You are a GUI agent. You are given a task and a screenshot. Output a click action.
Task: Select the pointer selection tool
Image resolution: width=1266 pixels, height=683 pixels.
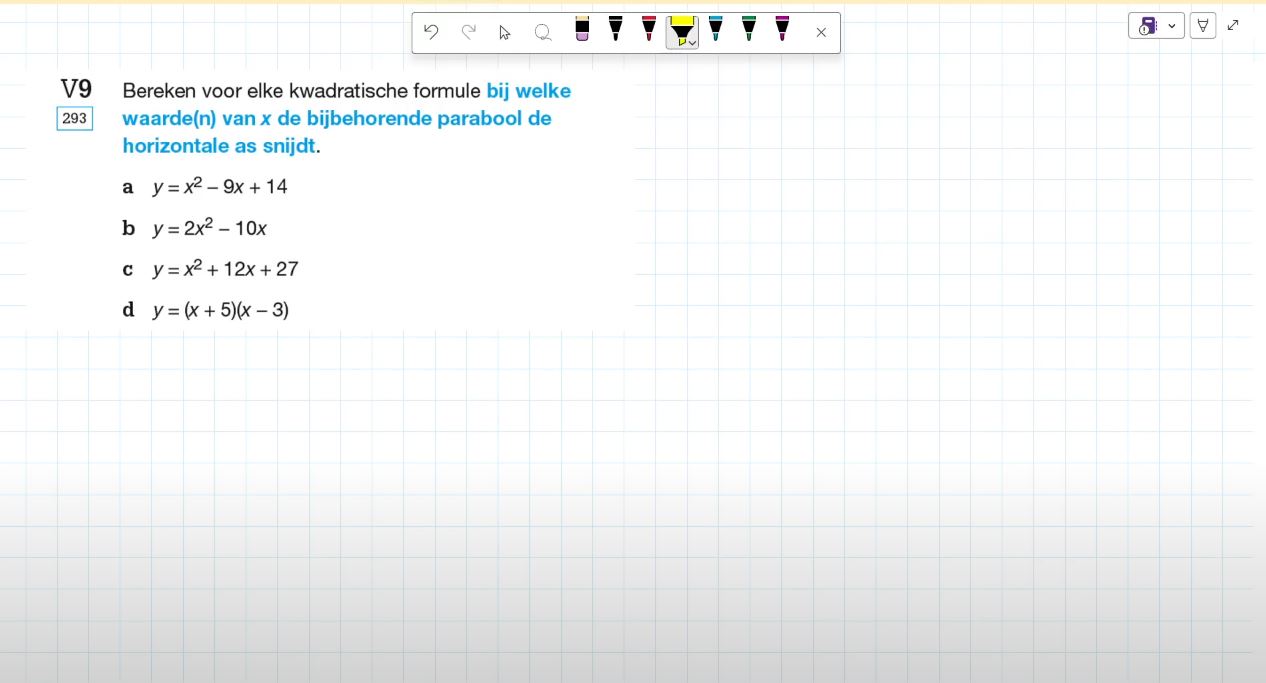(505, 33)
